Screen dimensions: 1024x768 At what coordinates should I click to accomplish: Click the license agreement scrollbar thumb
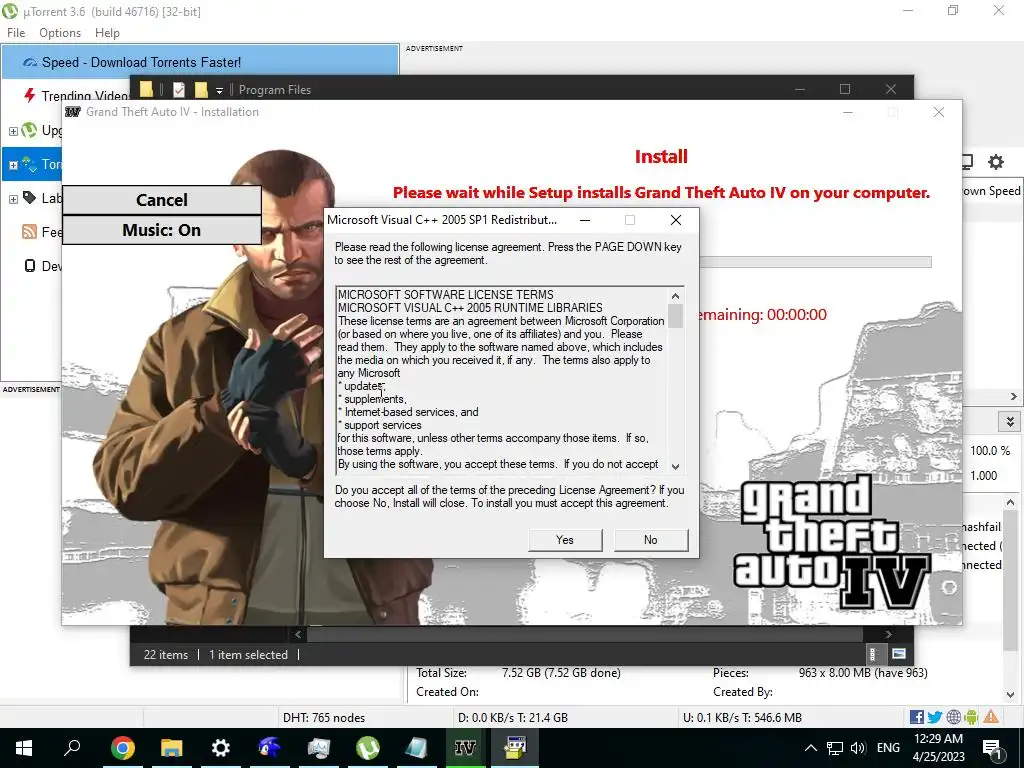pos(675,316)
